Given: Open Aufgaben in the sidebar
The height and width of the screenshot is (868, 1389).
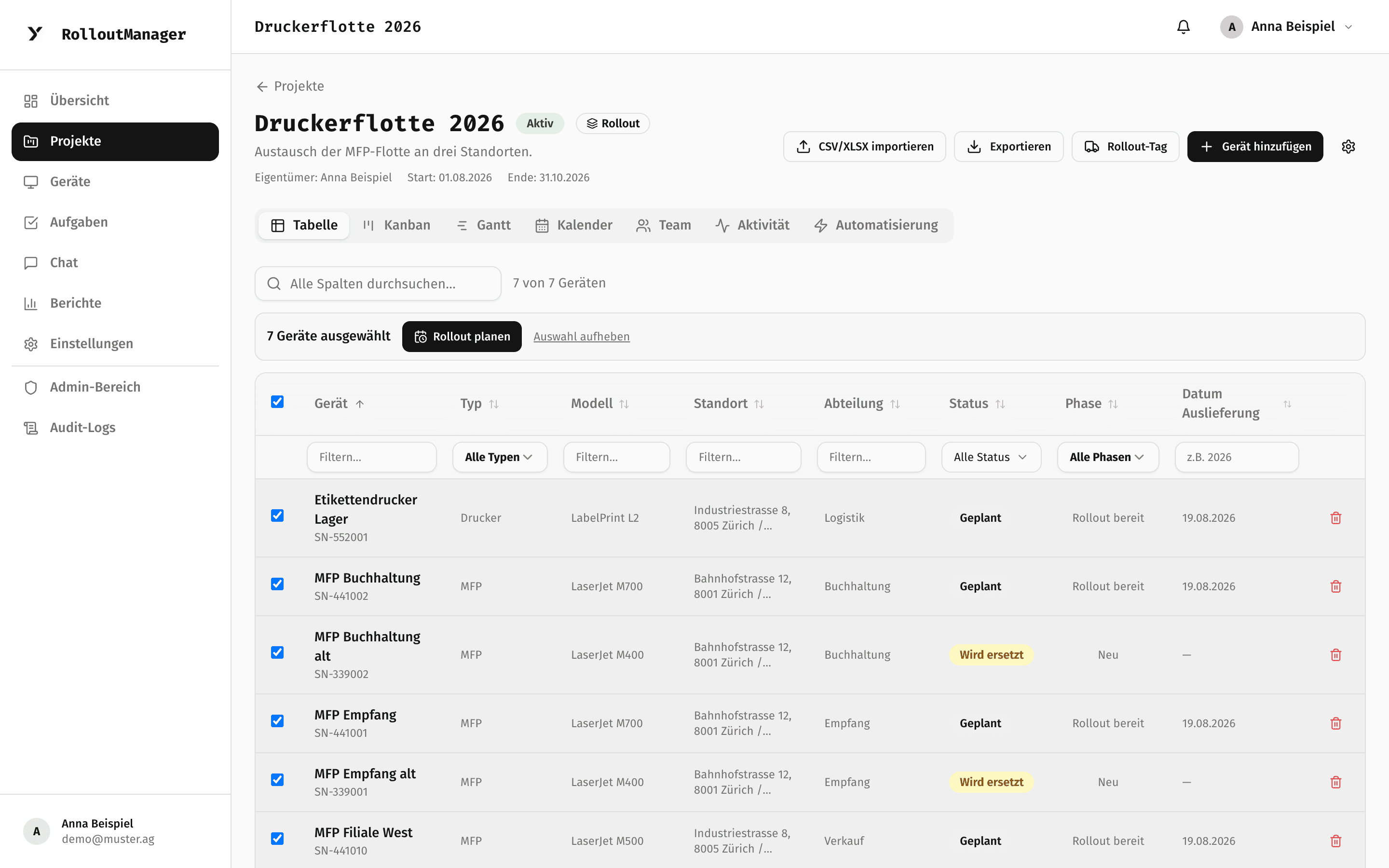Looking at the screenshot, I should (115, 222).
